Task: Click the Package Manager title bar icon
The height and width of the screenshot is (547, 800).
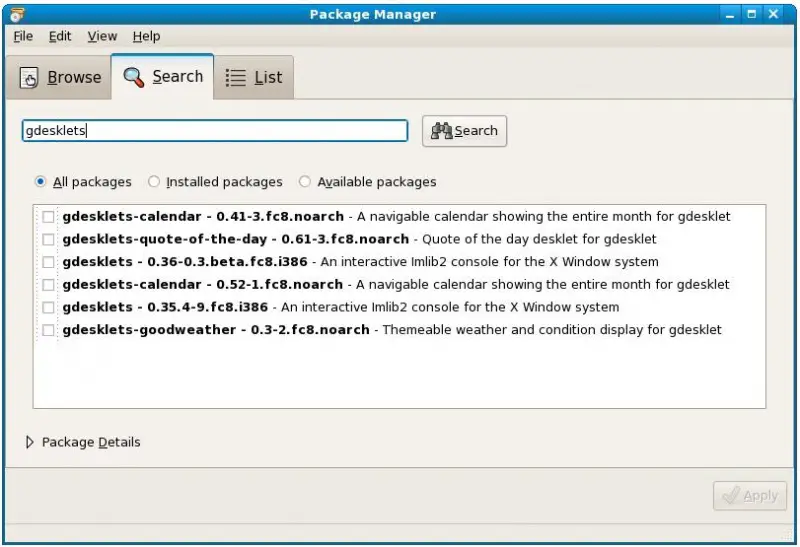Action: coord(15,14)
